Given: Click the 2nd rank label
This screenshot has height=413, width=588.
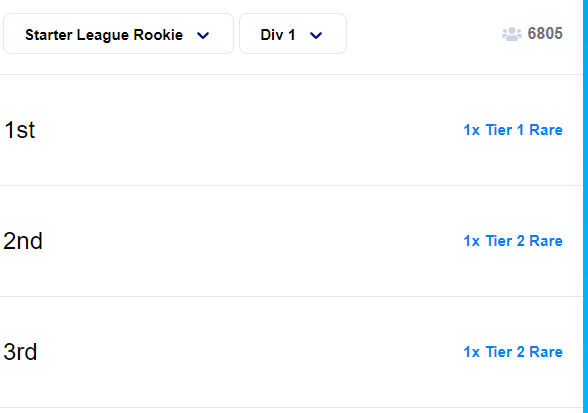Looking at the screenshot, I should tap(22, 241).
